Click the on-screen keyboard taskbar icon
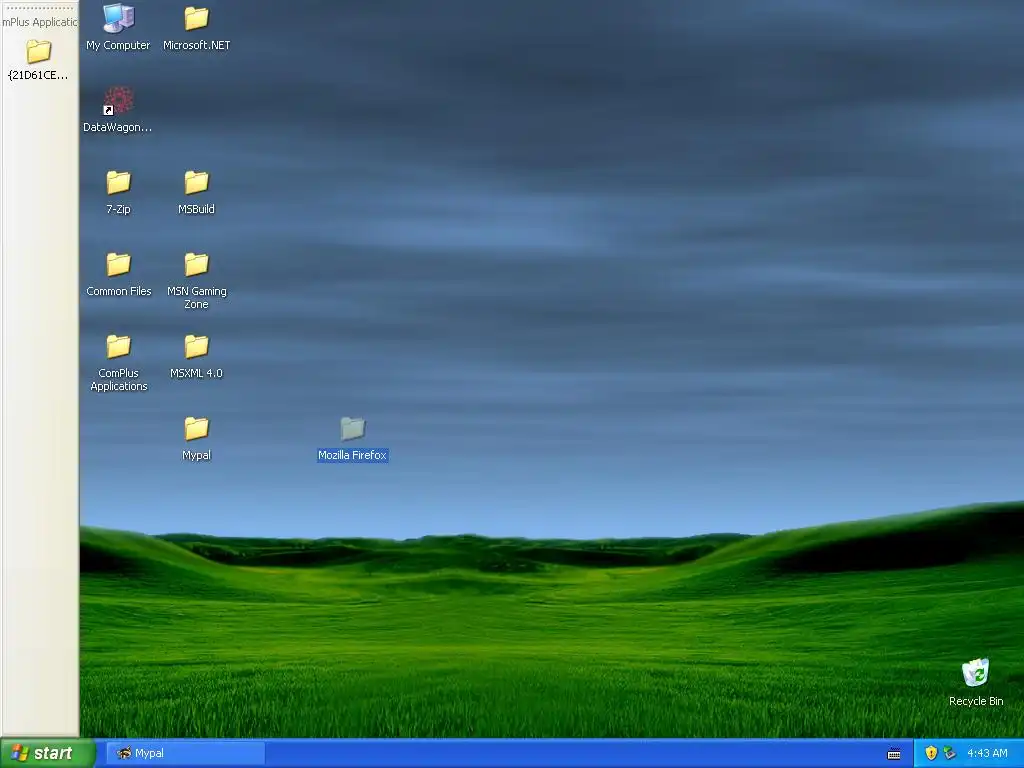The width and height of the screenshot is (1024, 768). 894,754
